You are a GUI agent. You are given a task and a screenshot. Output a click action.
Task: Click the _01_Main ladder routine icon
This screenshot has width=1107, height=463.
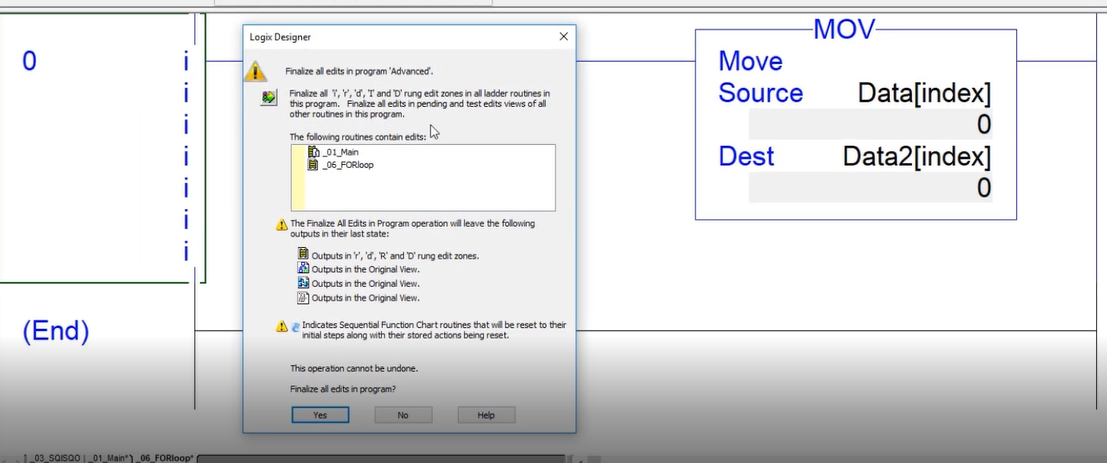click(313, 152)
